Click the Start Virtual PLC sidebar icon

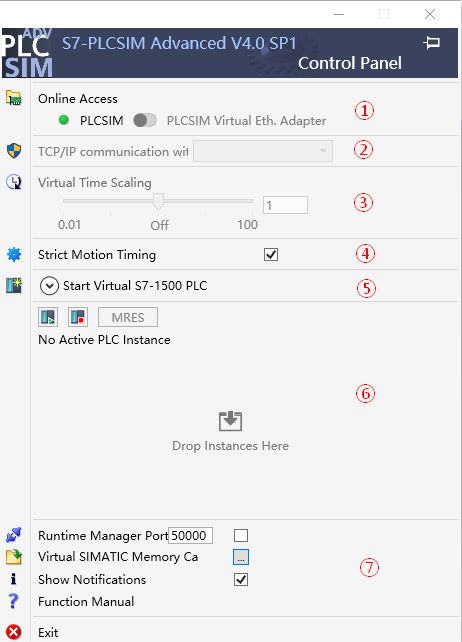click(14, 285)
